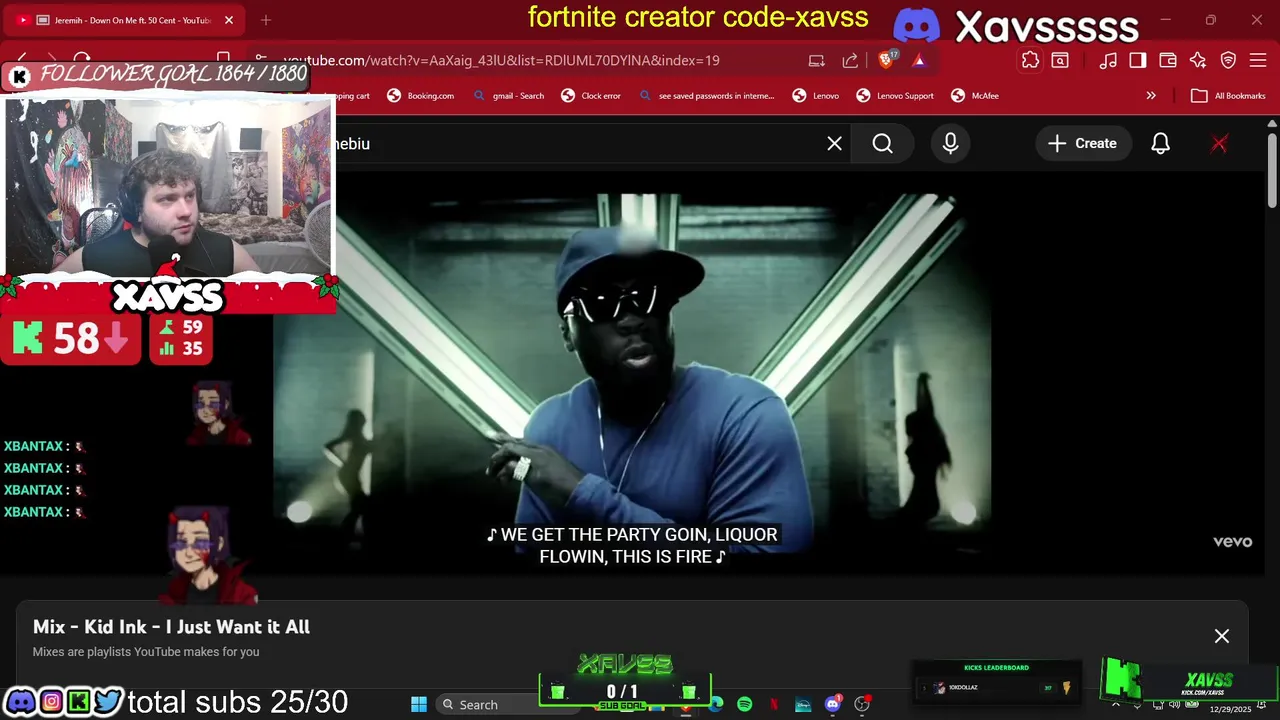Click the red X icon beside notifications
The image size is (1280, 720).
click(1219, 144)
